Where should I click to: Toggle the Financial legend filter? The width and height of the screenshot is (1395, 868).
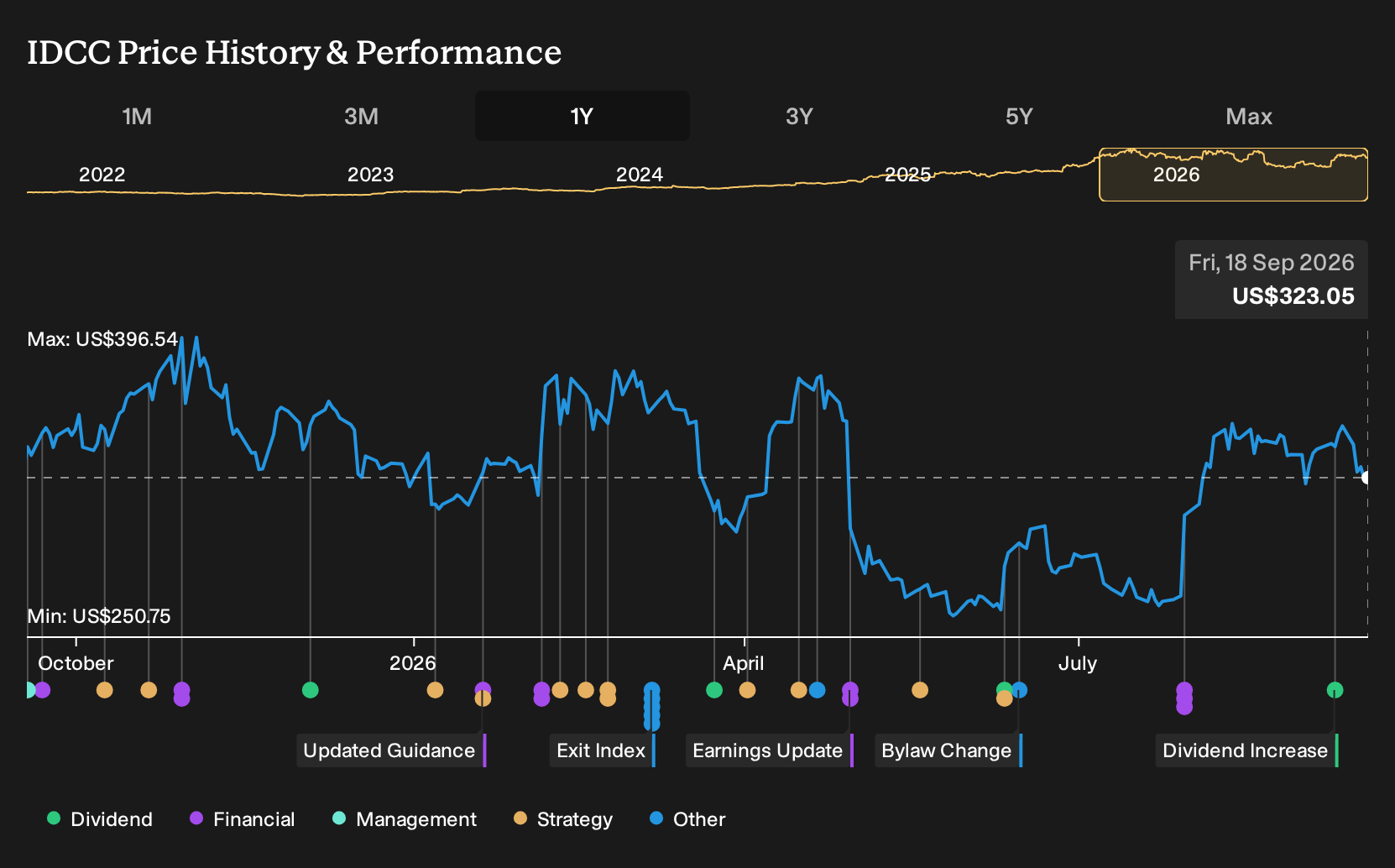pyautogui.click(x=242, y=819)
